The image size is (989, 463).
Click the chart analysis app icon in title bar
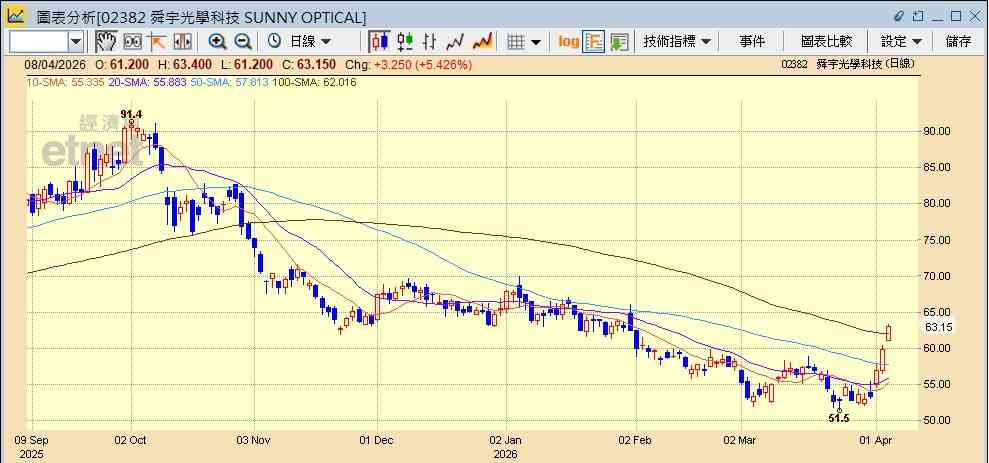tap(16, 16)
